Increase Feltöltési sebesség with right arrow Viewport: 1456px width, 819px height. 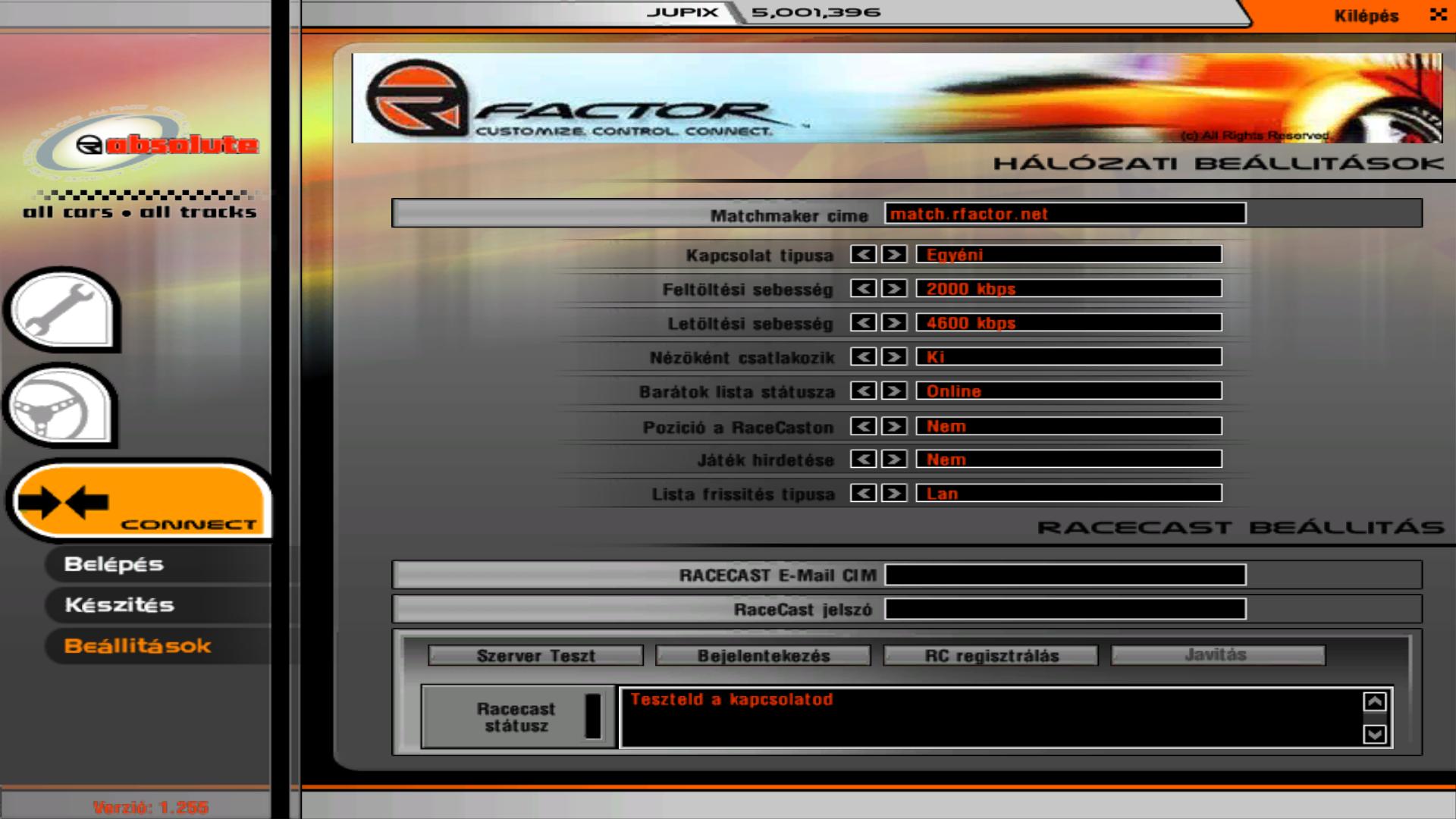[895, 288]
